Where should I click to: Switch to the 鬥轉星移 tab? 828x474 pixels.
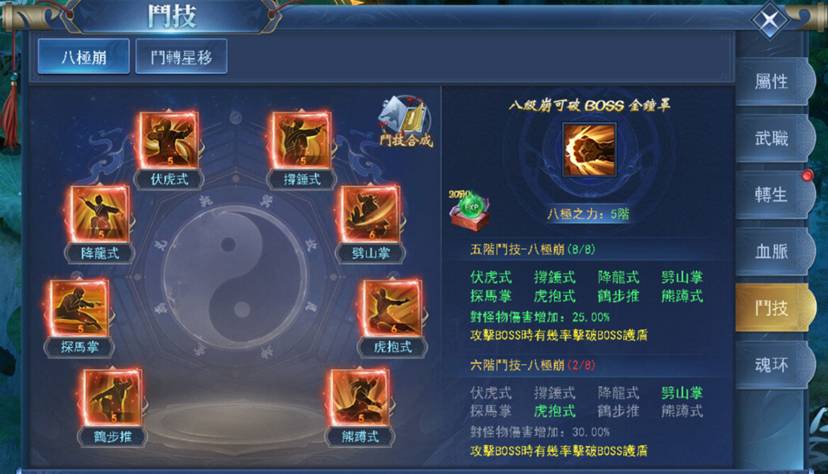tap(181, 56)
